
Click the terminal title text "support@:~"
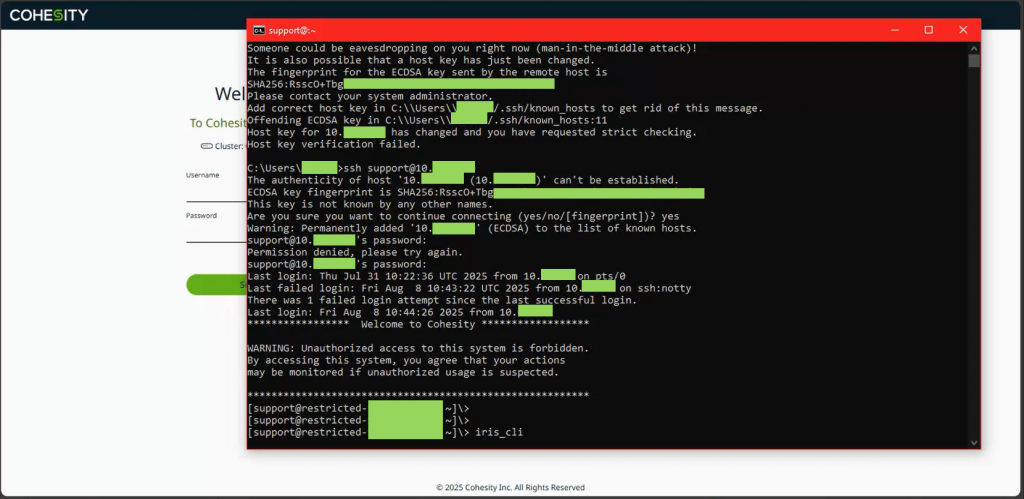(x=292, y=30)
